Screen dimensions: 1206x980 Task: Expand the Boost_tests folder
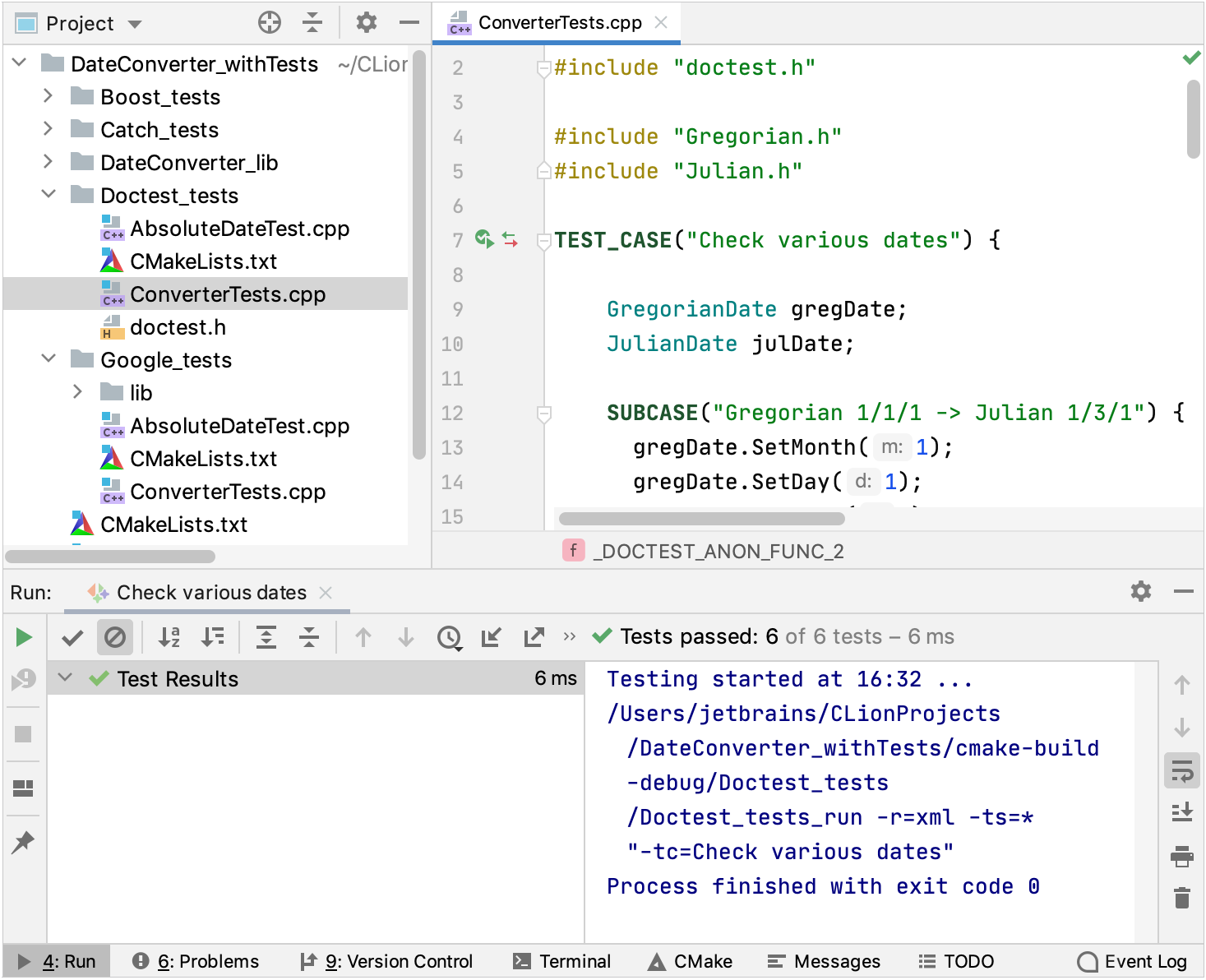click(48, 96)
